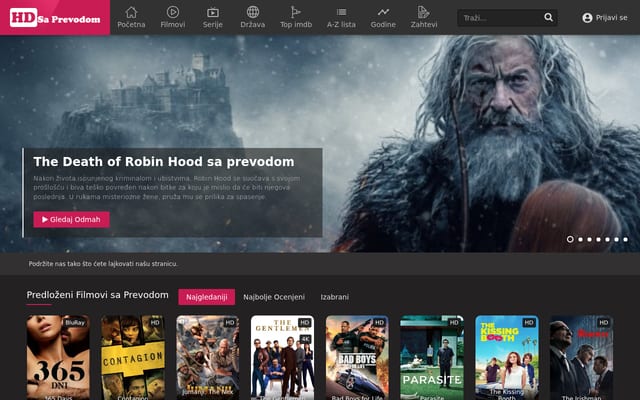Open the Država globe icon
This screenshot has height=400, width=640.
(253, 12)
